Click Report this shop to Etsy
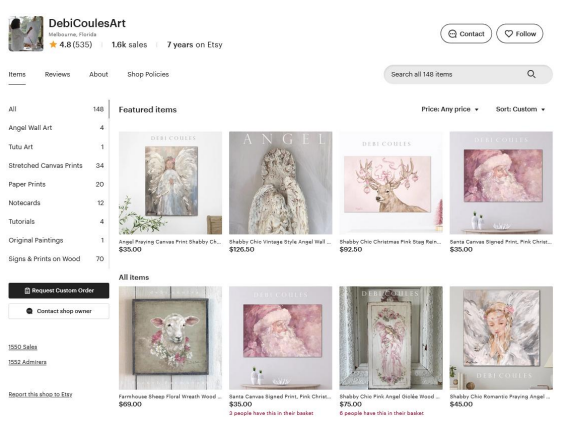Screen dimensions: 575x431 [x=40, y=394]
